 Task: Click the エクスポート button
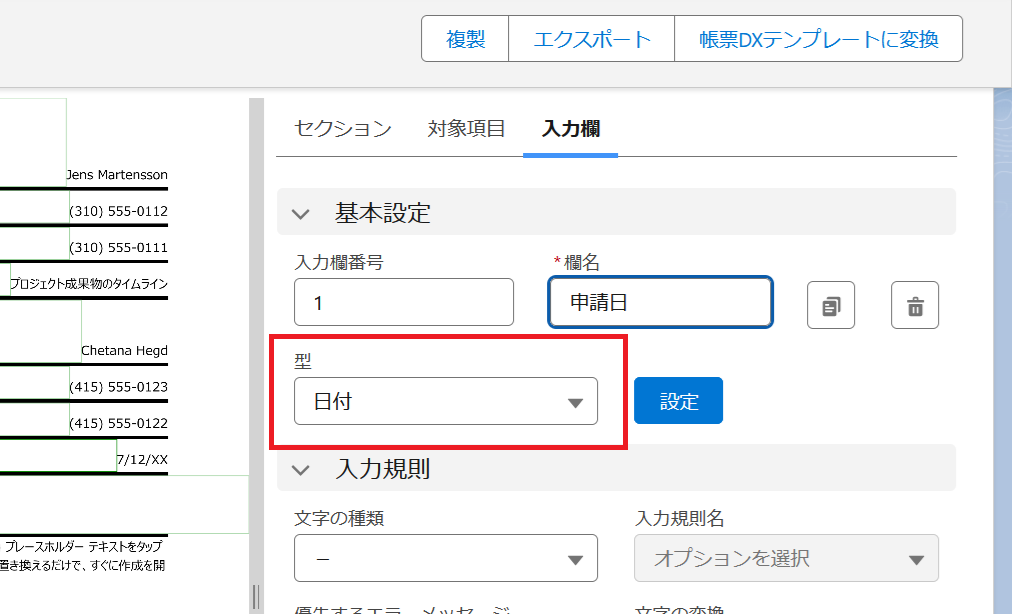click(x=591, y=39)
